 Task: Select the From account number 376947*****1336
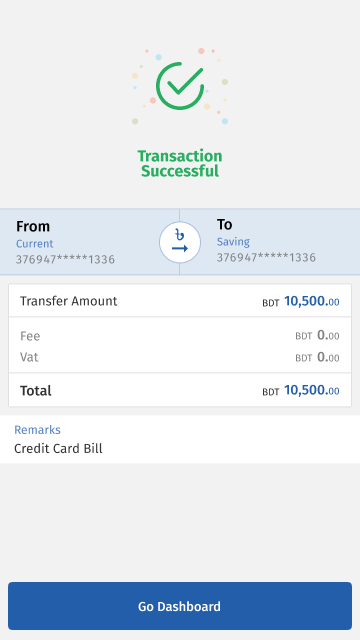tap(65, 260)
